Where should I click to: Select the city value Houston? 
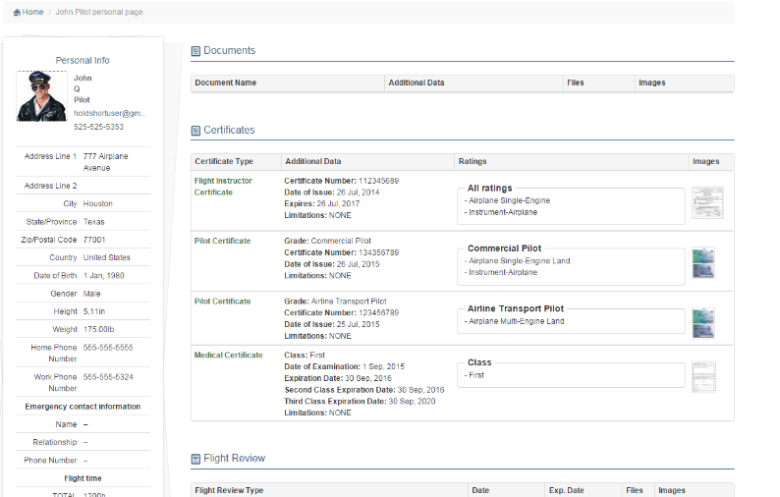point(98,204)
